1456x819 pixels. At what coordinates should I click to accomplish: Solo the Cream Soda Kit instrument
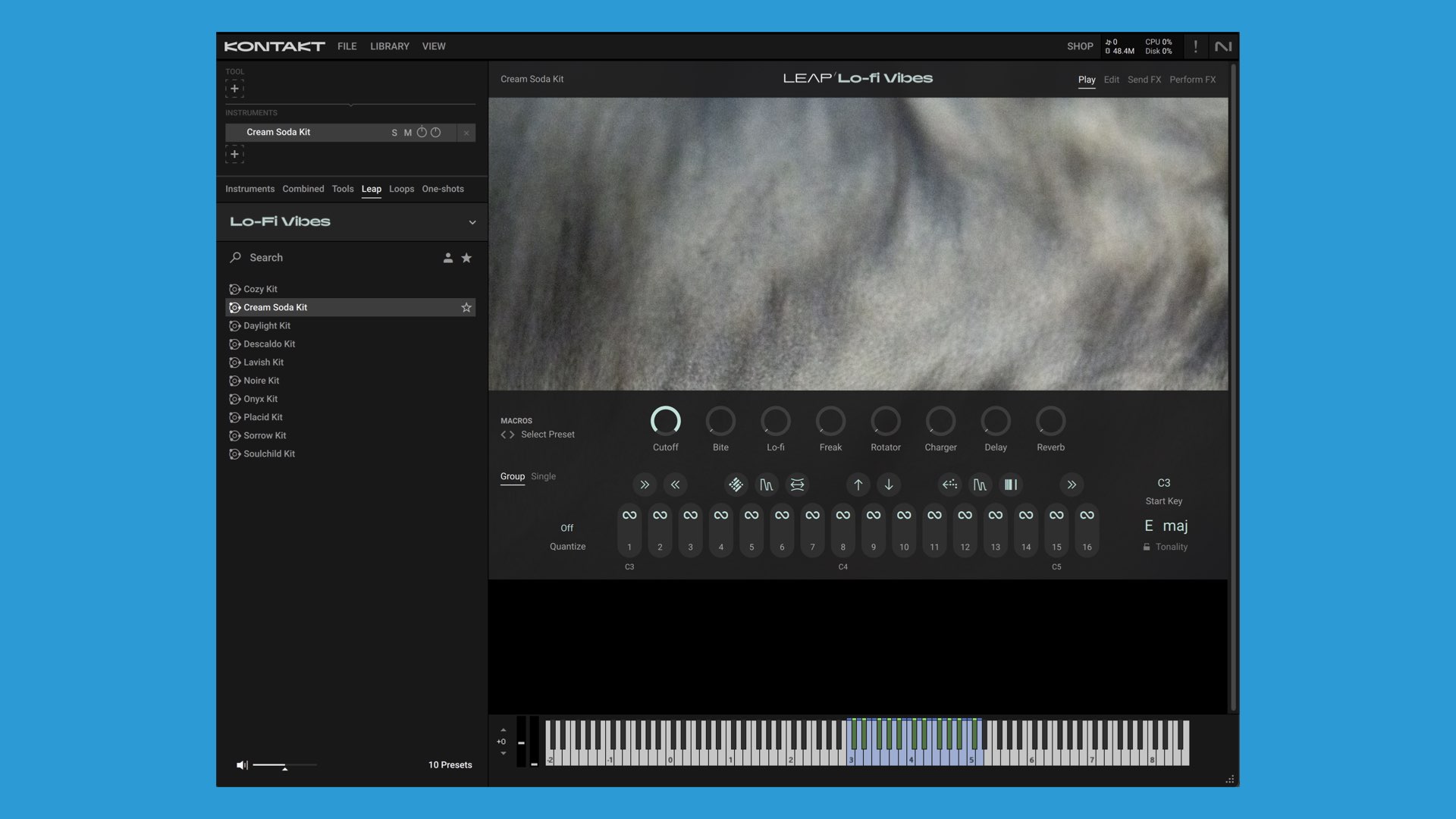(x=394, y=133)
